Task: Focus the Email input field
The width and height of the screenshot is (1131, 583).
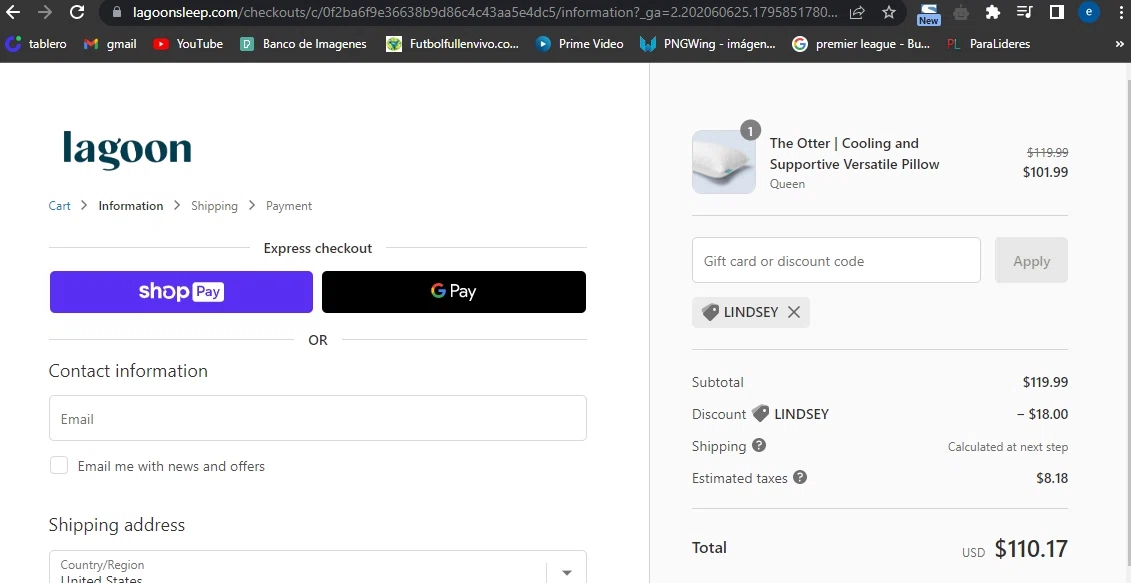Action: pyautogui.click(x=317, y=418)
